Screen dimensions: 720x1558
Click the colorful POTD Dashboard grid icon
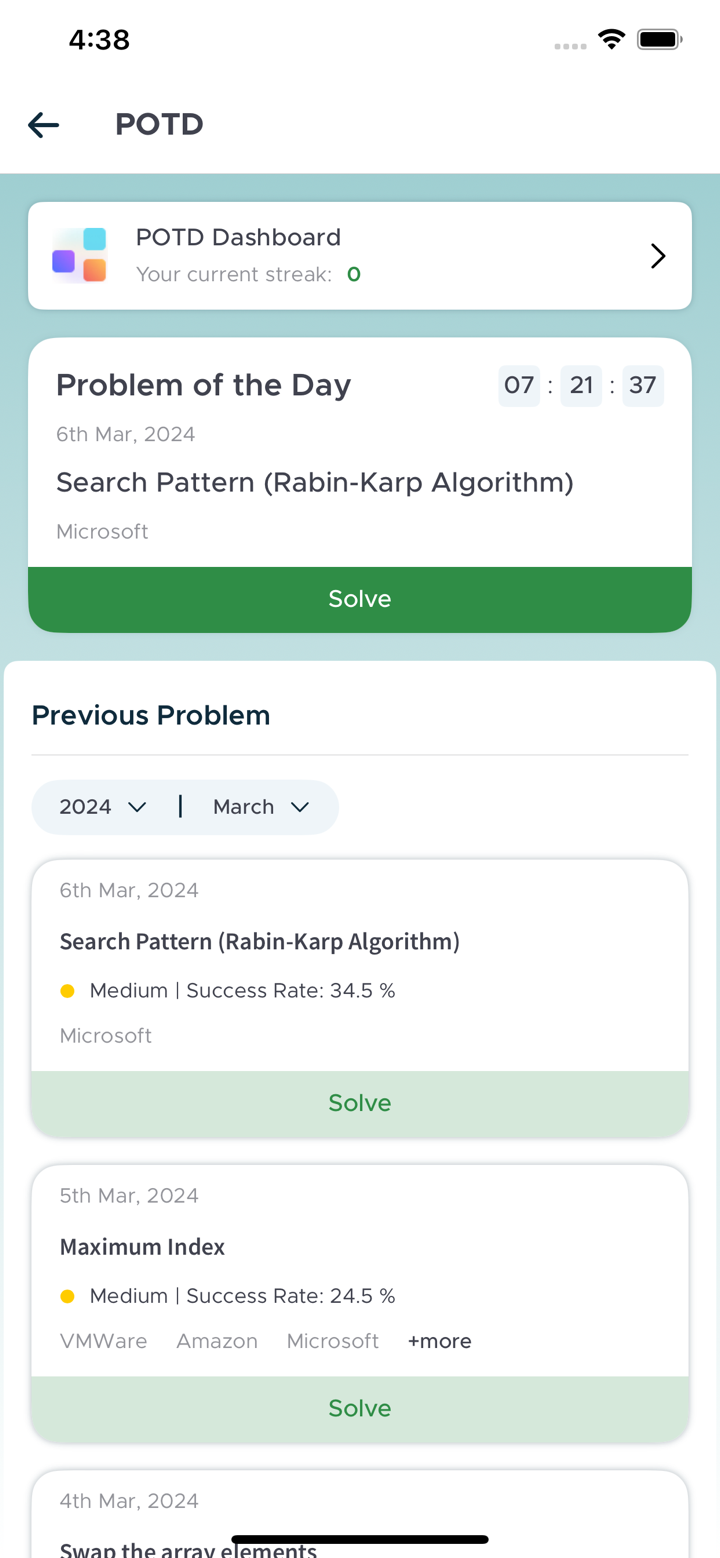tap(79, 255)
